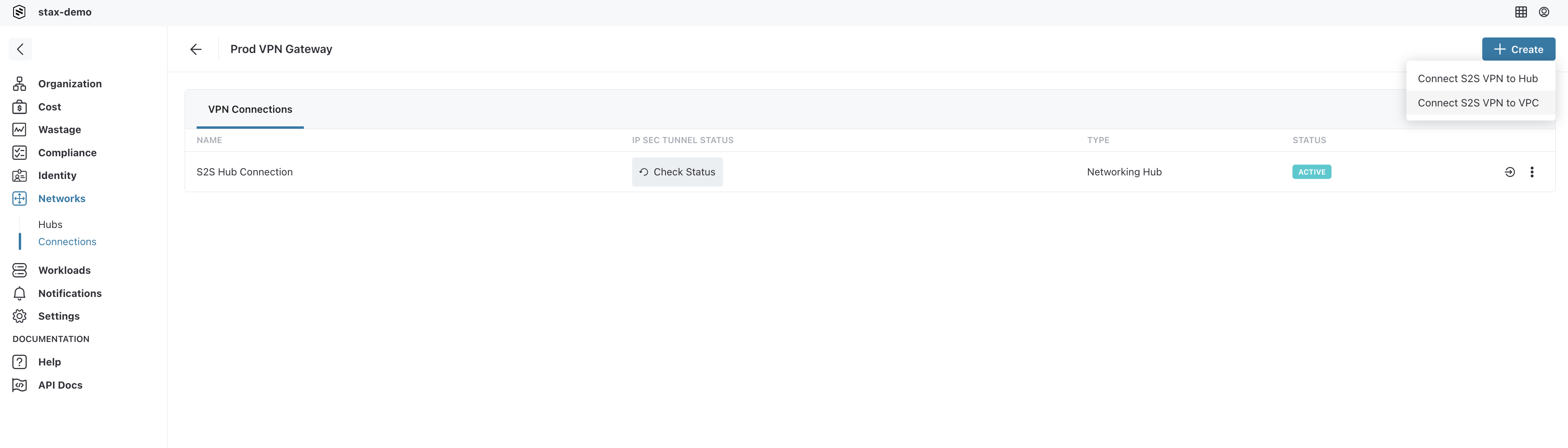
Task: Click the Cost sidebar icon
Action: (x=20, y=106)
